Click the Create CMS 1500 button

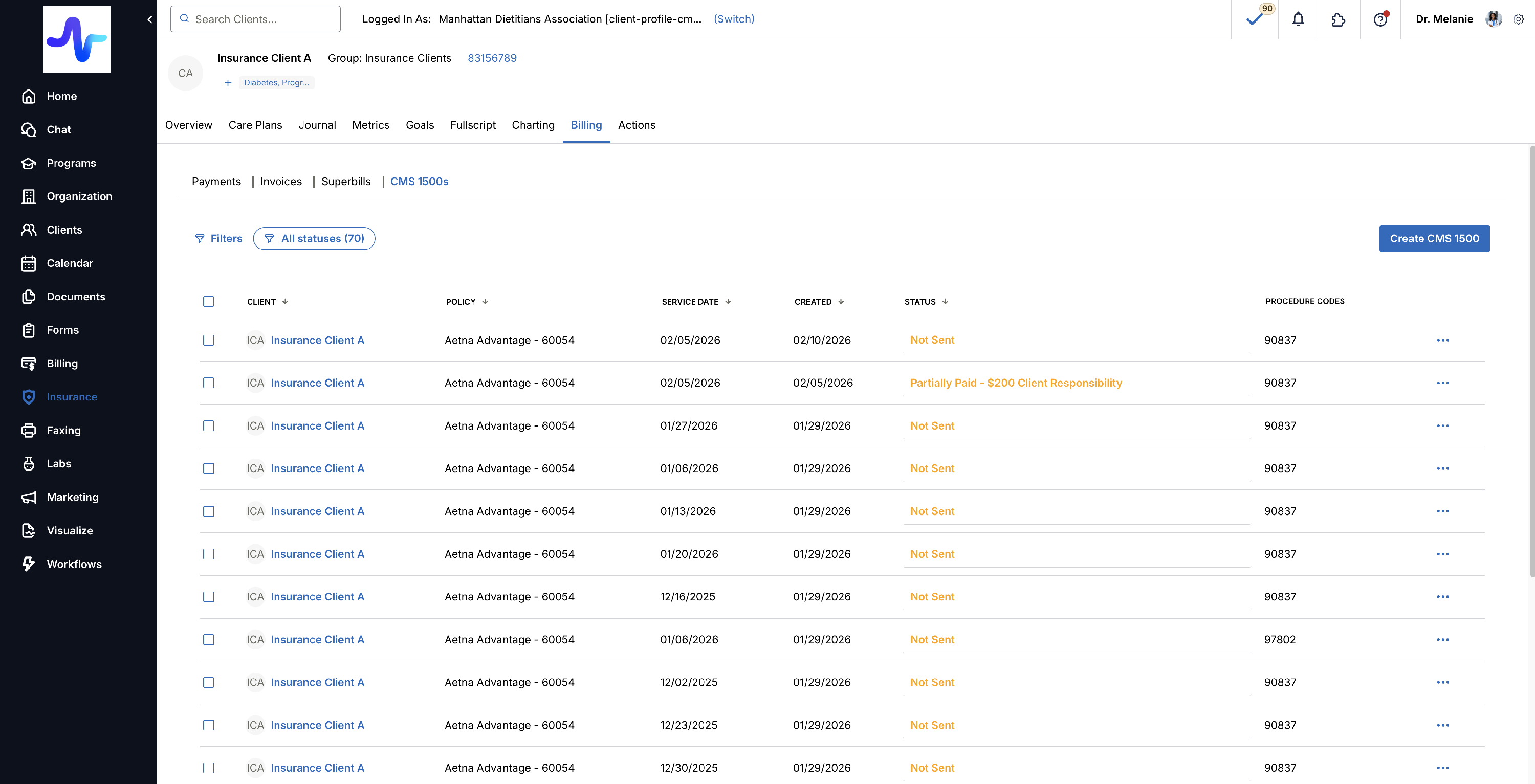(x=1434, y=238)
